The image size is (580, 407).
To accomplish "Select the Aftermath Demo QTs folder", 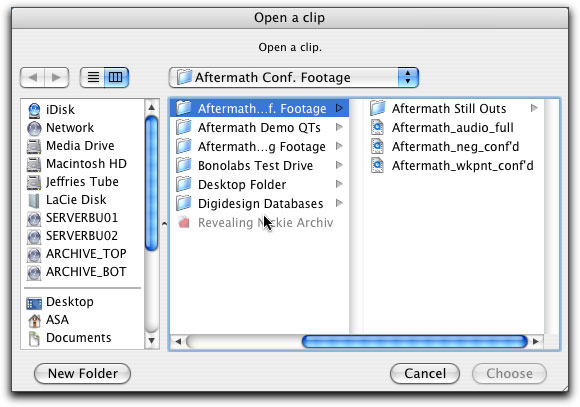I will [259, 128].
